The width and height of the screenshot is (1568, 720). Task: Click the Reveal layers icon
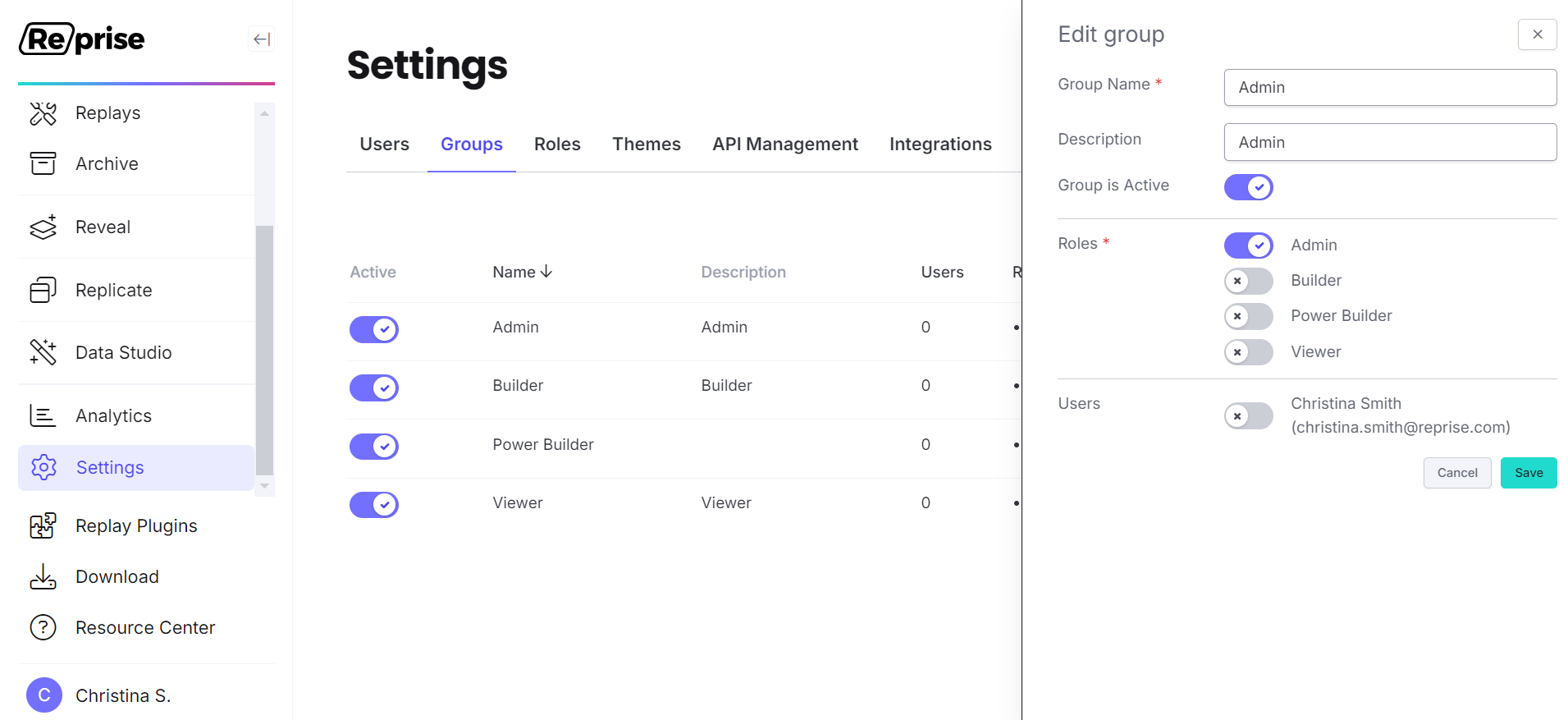(x=43, y=227)
